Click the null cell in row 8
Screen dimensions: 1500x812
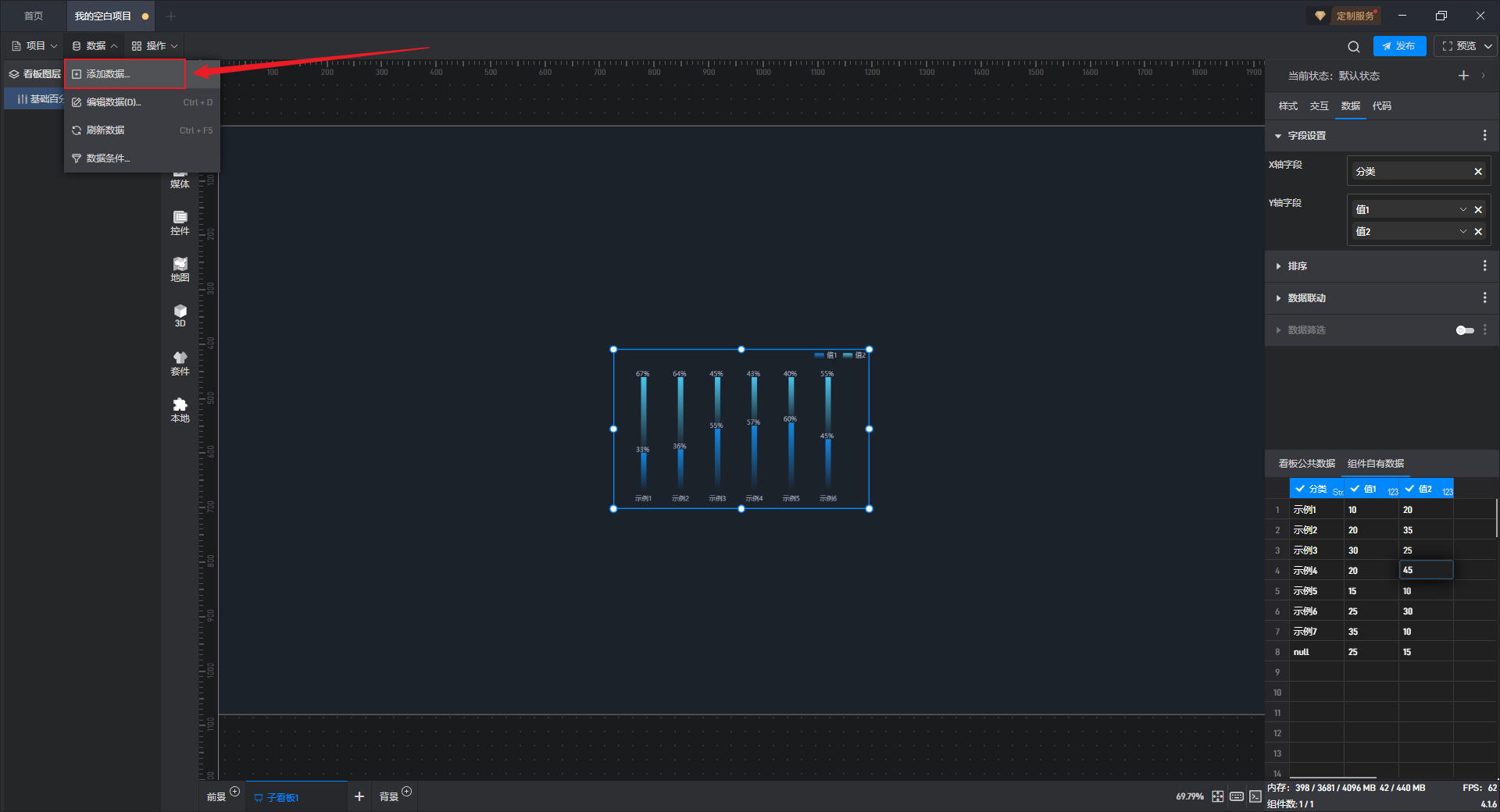coord(1316,652)
